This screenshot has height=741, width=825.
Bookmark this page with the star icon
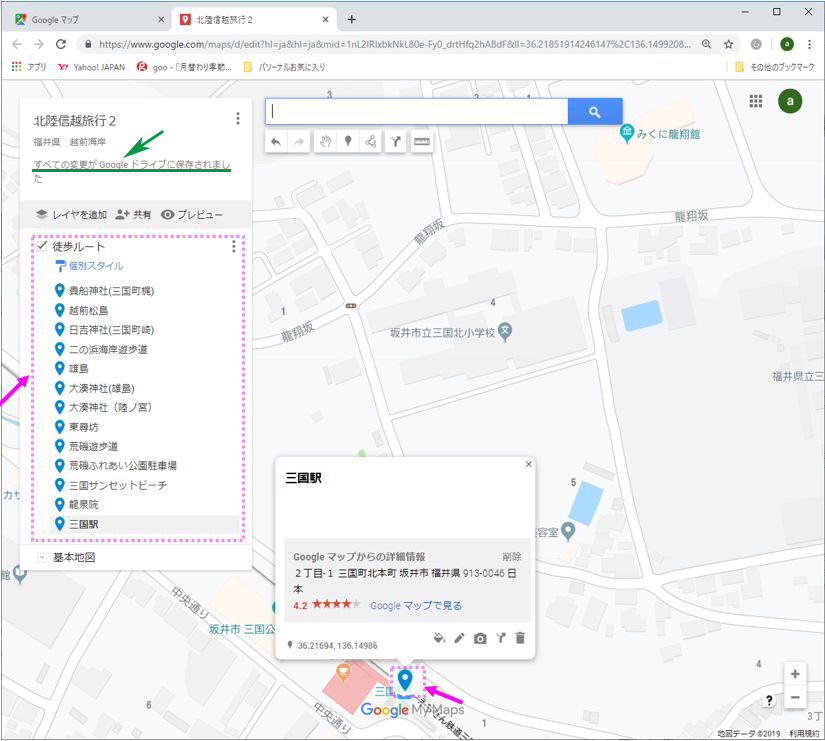(729, 44)
